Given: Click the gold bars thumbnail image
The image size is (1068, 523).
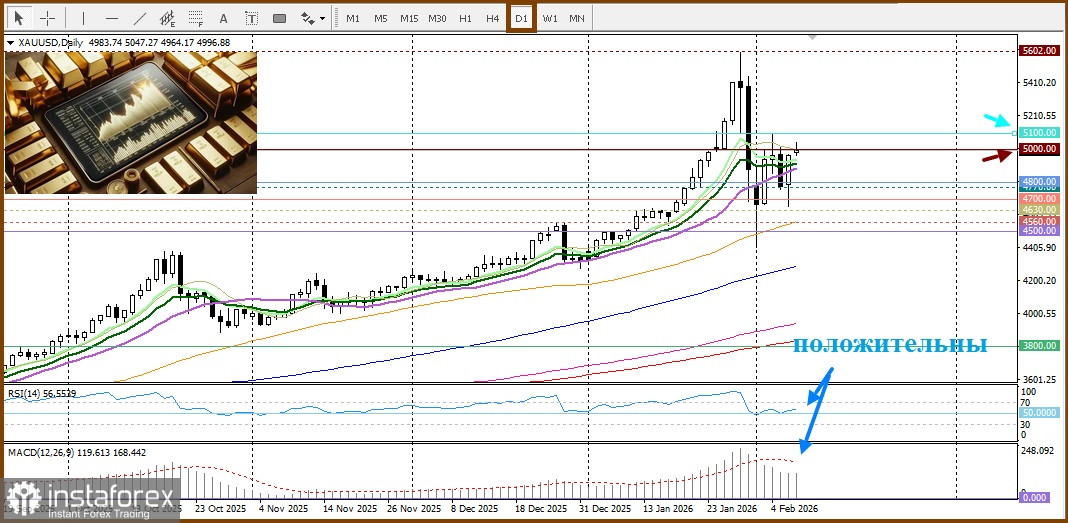Looking at the screenshot, I should [x=131, y=123].
